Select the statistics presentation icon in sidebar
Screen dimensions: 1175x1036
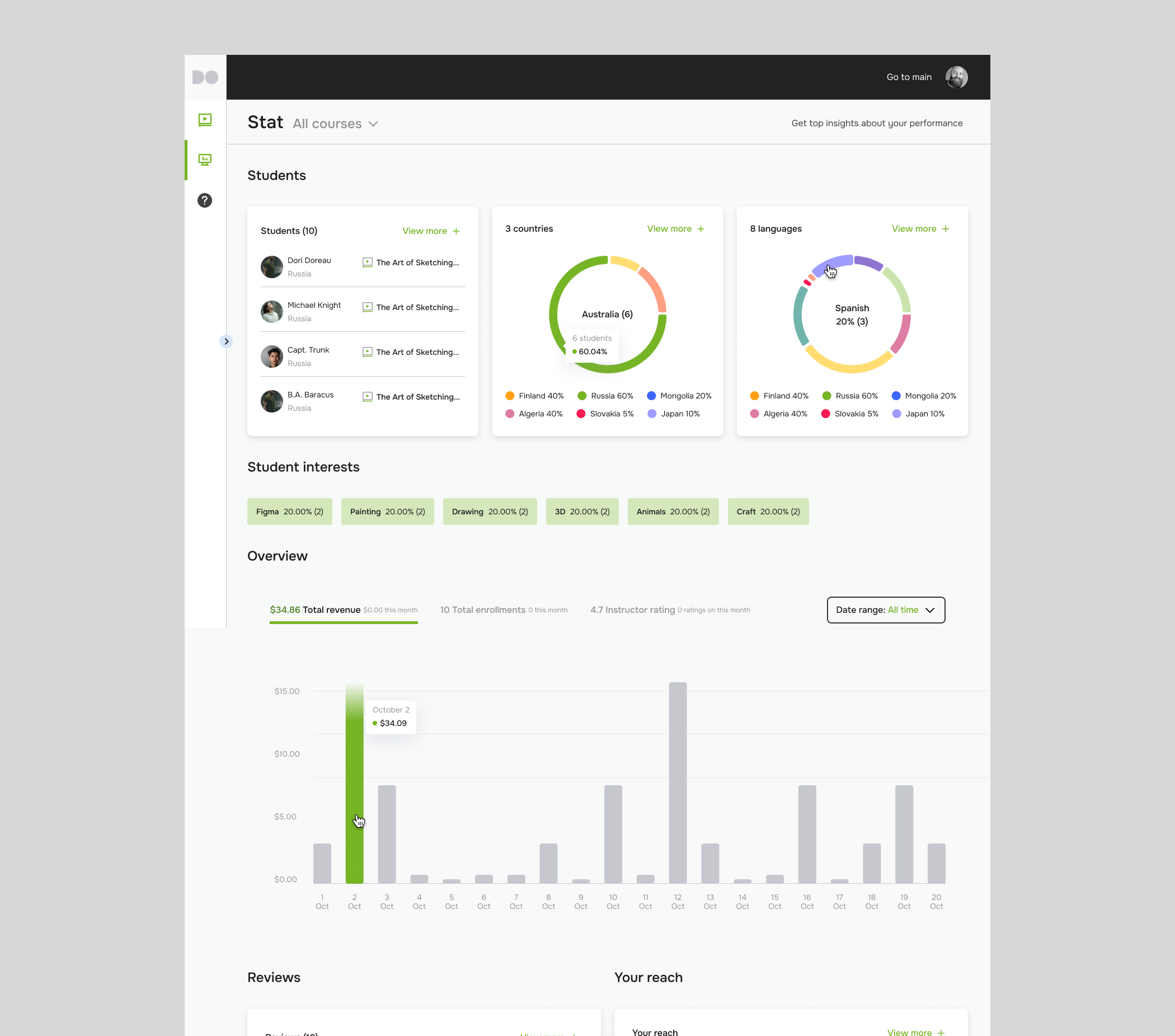[205, 160]
